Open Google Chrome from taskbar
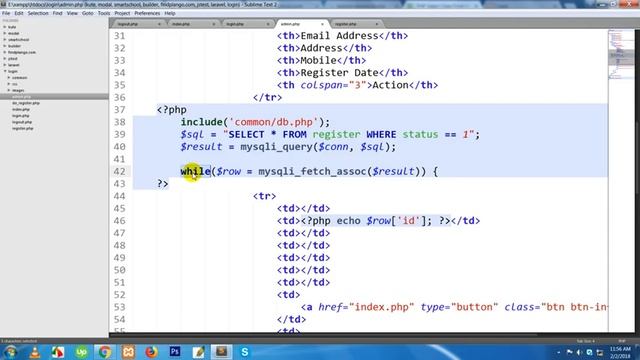 point(104,352)
